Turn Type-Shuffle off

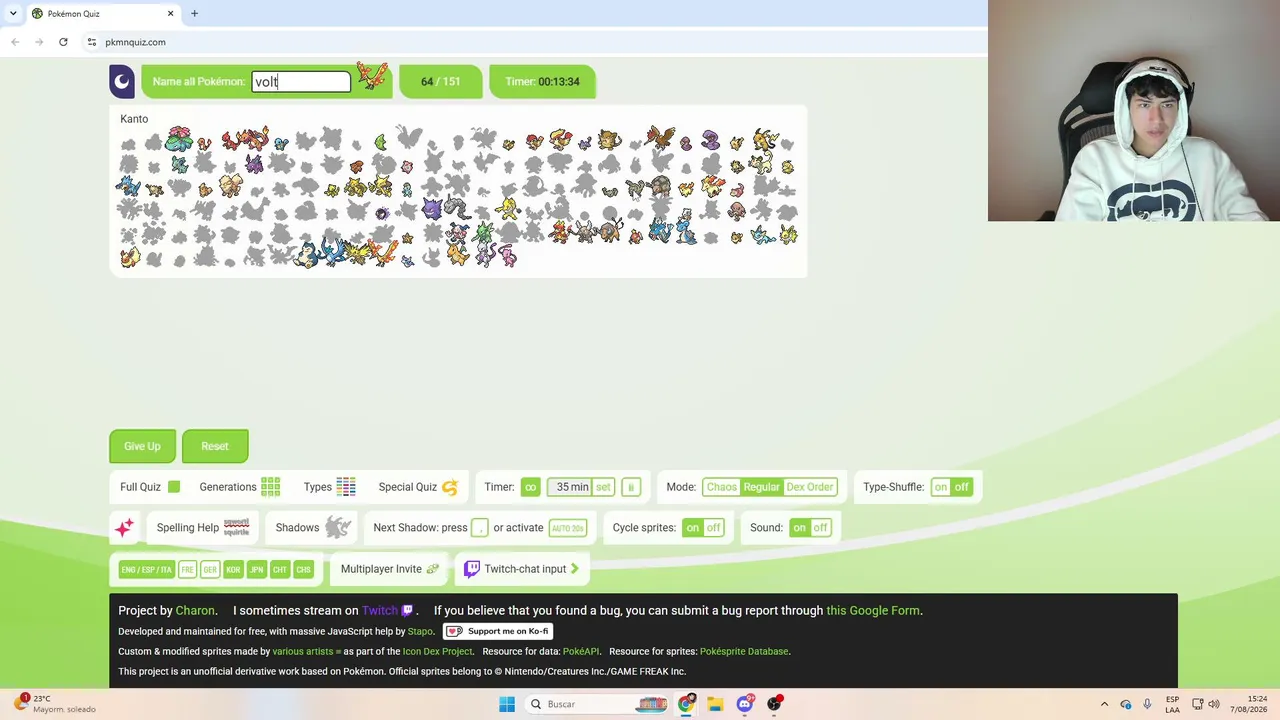click(961, 487)
